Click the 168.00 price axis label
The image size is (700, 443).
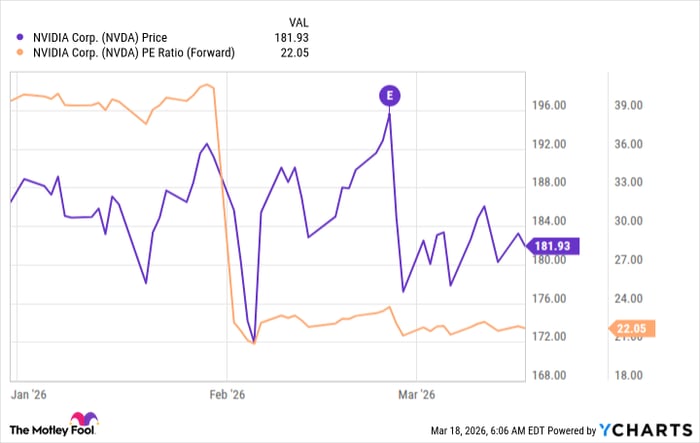(549, 375)
